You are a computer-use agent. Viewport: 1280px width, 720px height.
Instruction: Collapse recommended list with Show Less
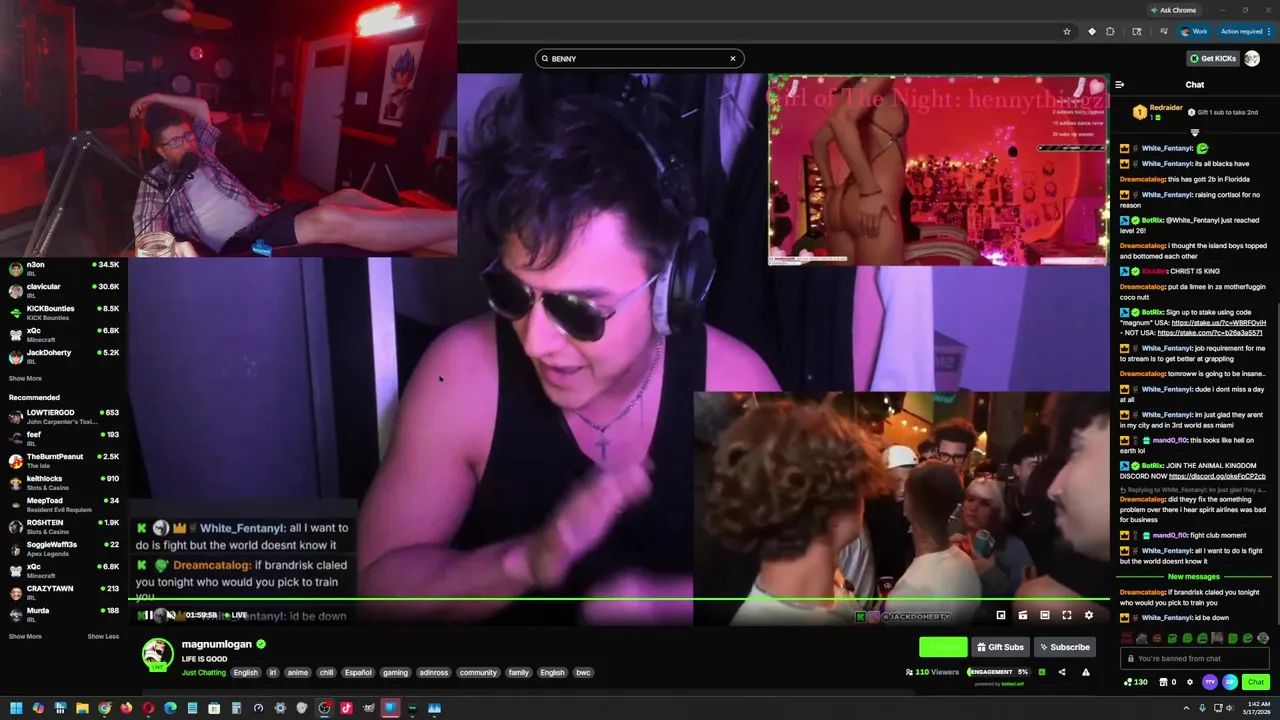click(x=103, y=636)
